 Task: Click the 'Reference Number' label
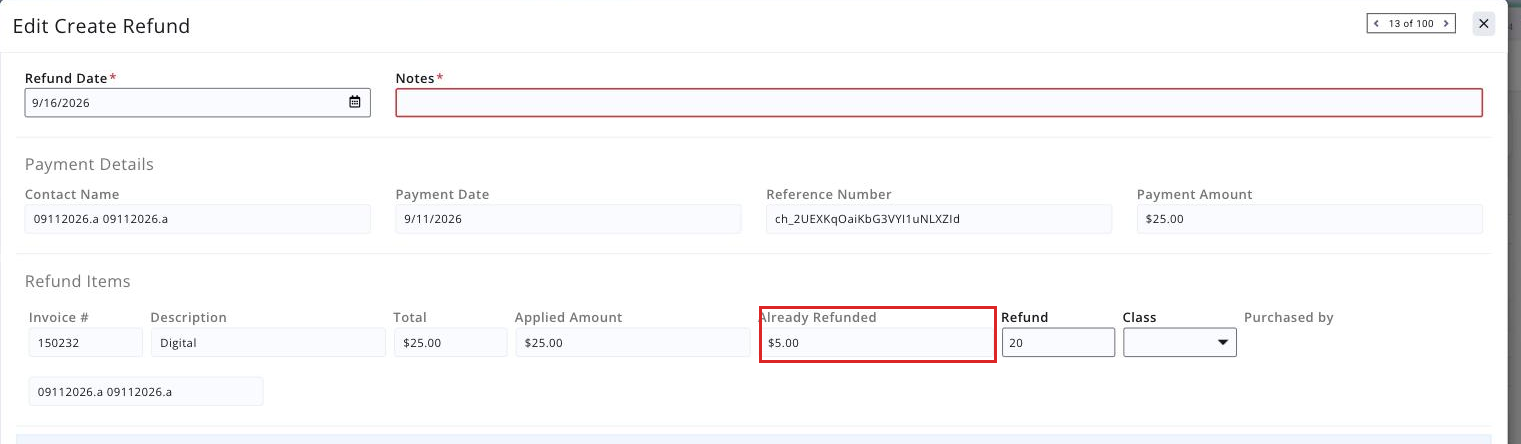point(829,194)
